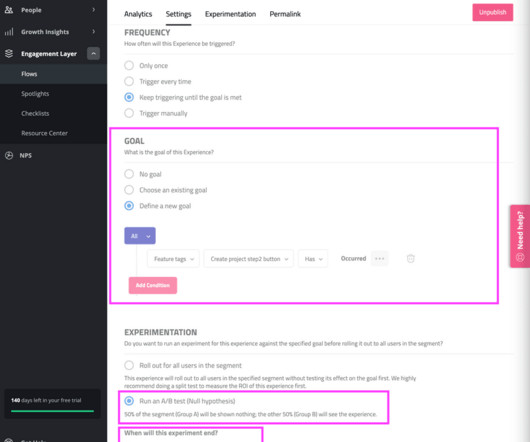Viewport: 530px width, 442px height.
Task: Select the No goal radio button
Action: (129, 174)
